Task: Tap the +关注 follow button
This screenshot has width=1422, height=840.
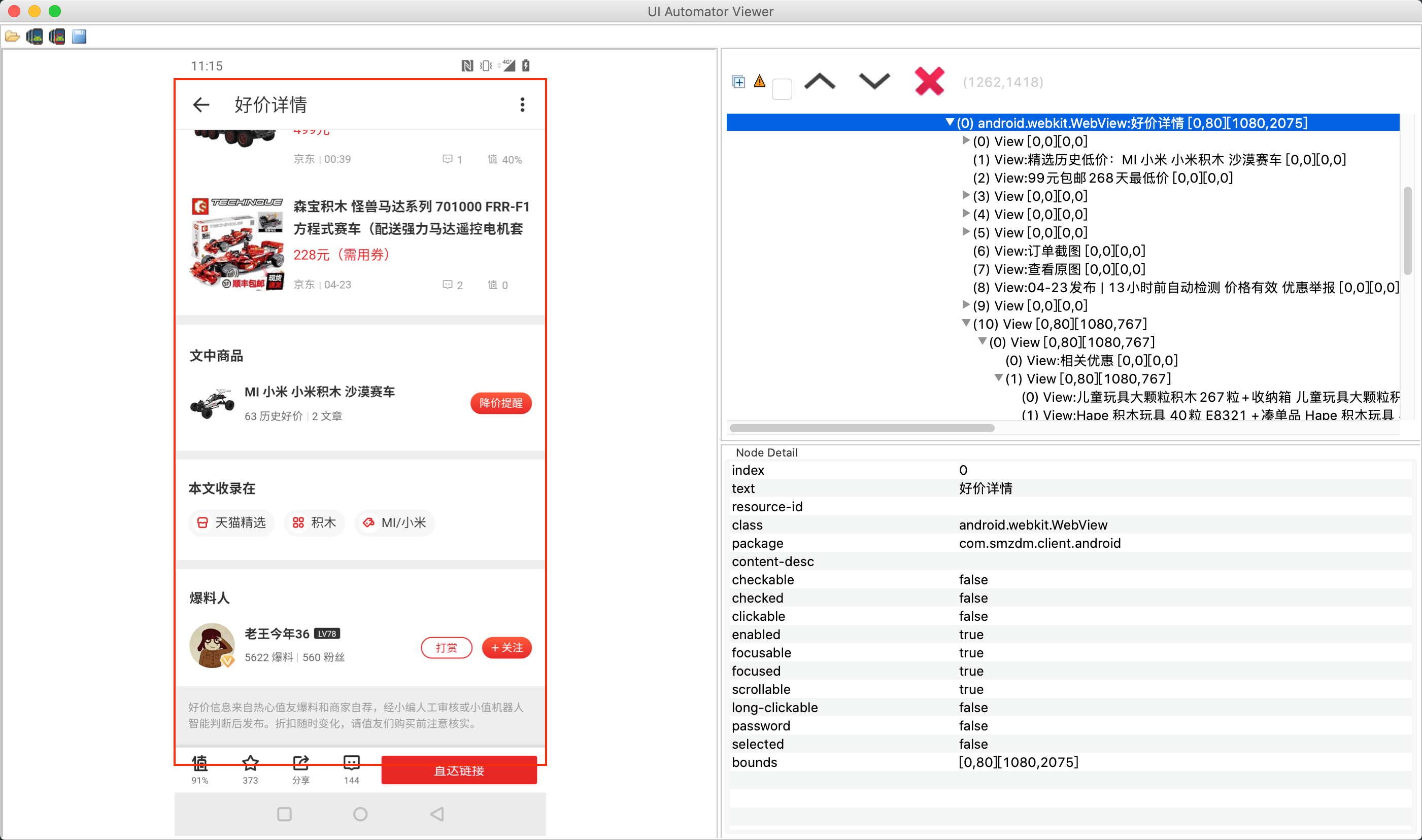Action: click(506, 648)
